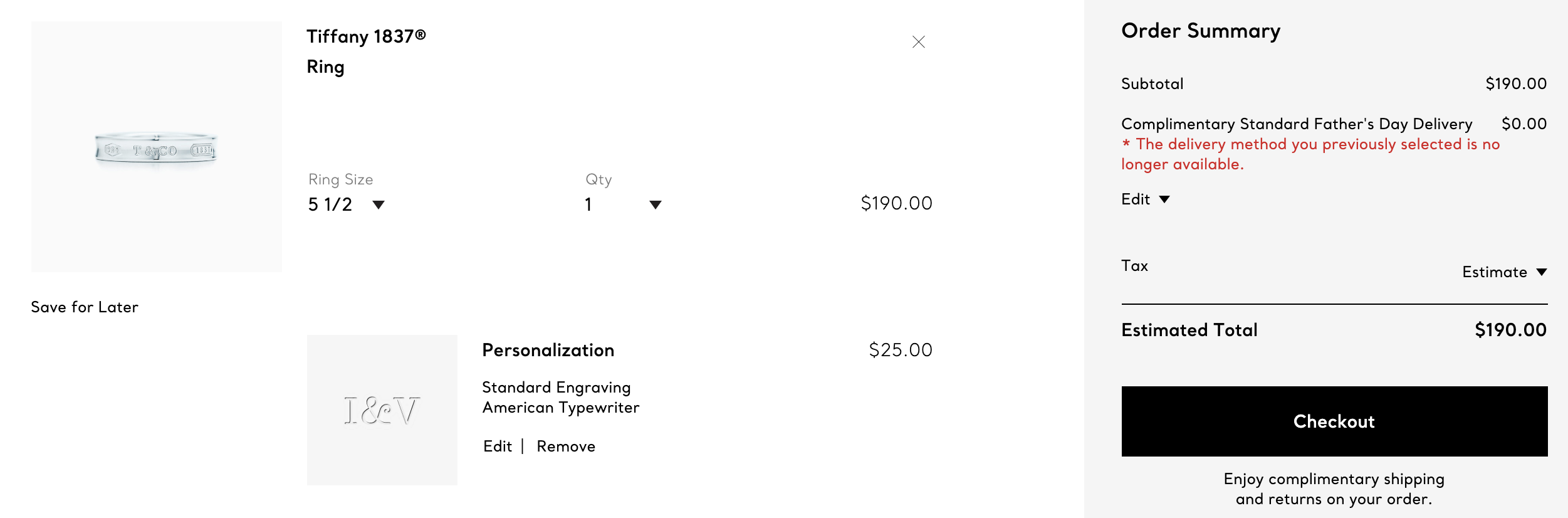This screenshot has height=518, width=1568.
Task: Click the Personalization heading
Action: 548,350
